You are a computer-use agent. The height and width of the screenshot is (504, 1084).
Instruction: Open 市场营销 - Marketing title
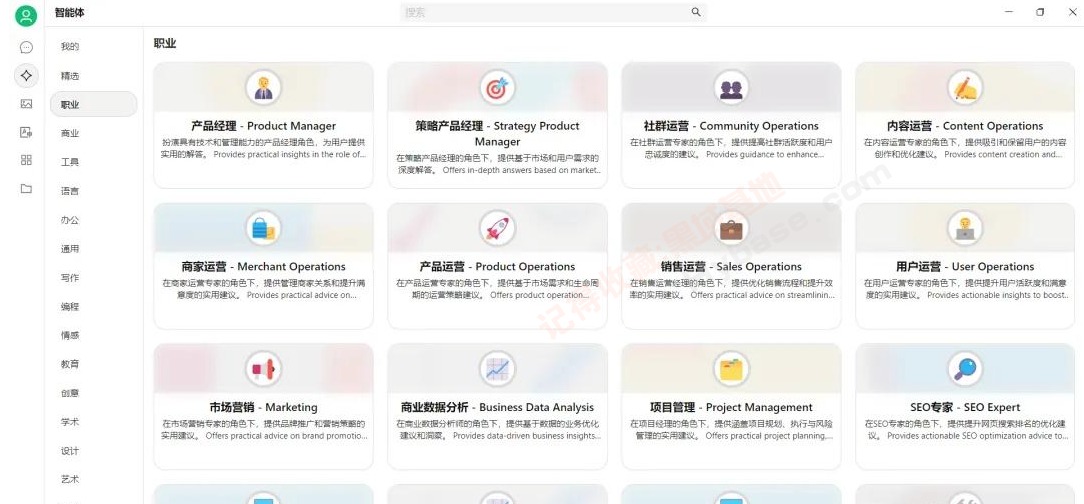263,407
